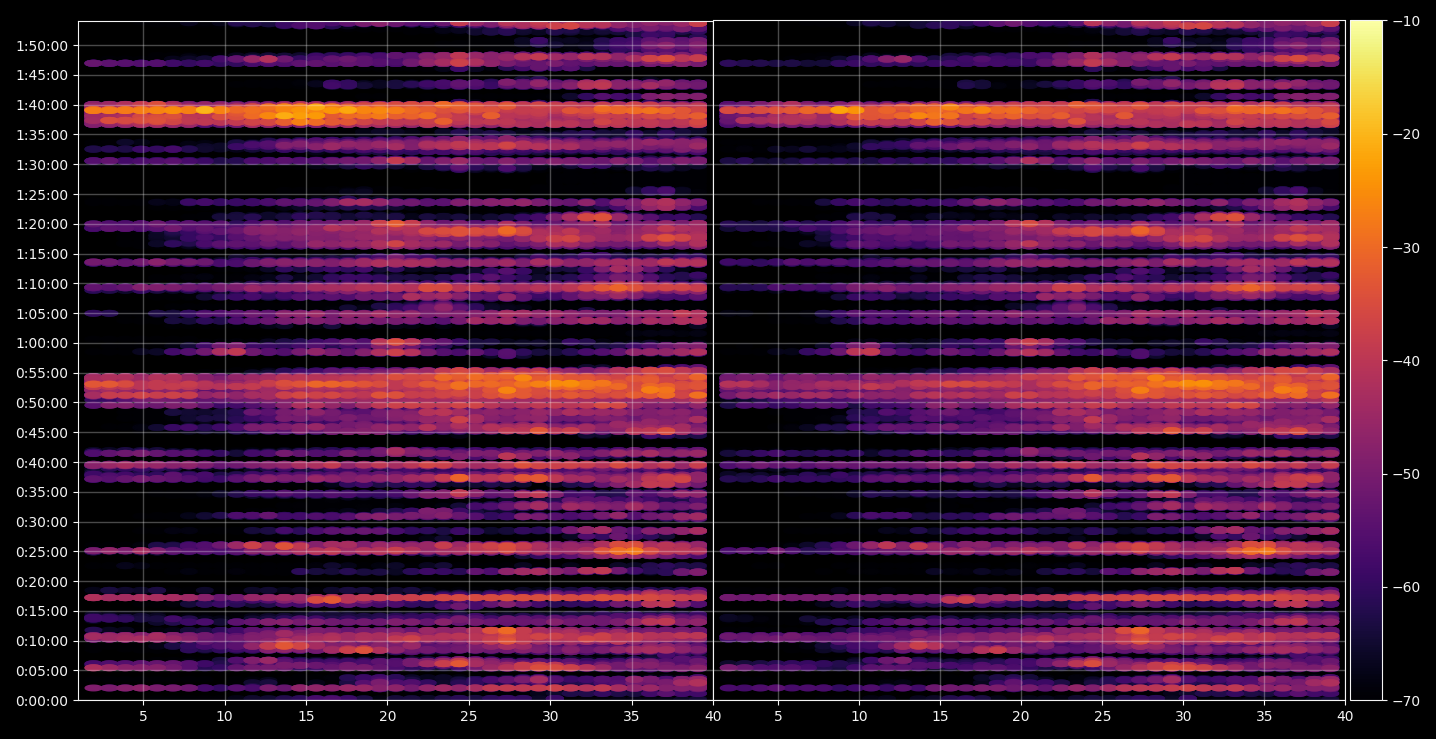Click x-axis tick 40 beside the colorbar

(x=1345, y=717)
